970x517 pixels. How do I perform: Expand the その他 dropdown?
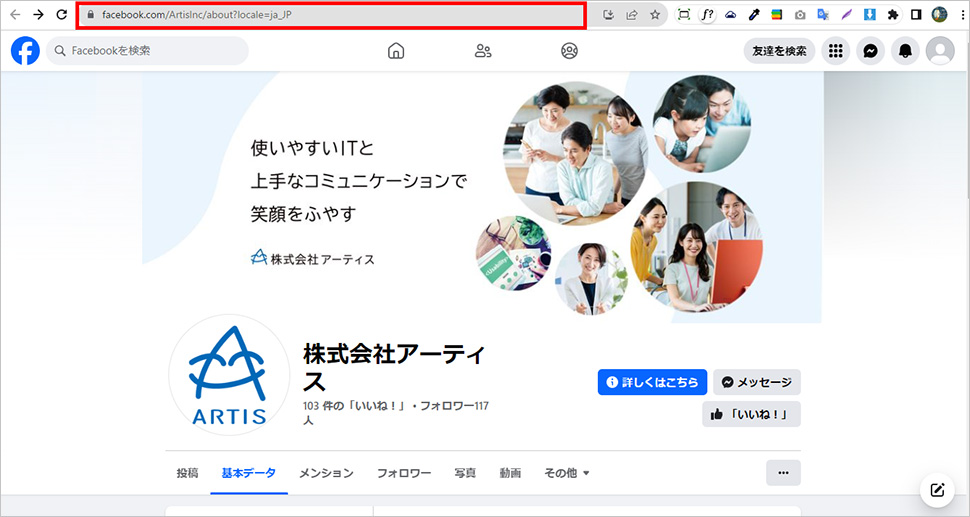567,473
